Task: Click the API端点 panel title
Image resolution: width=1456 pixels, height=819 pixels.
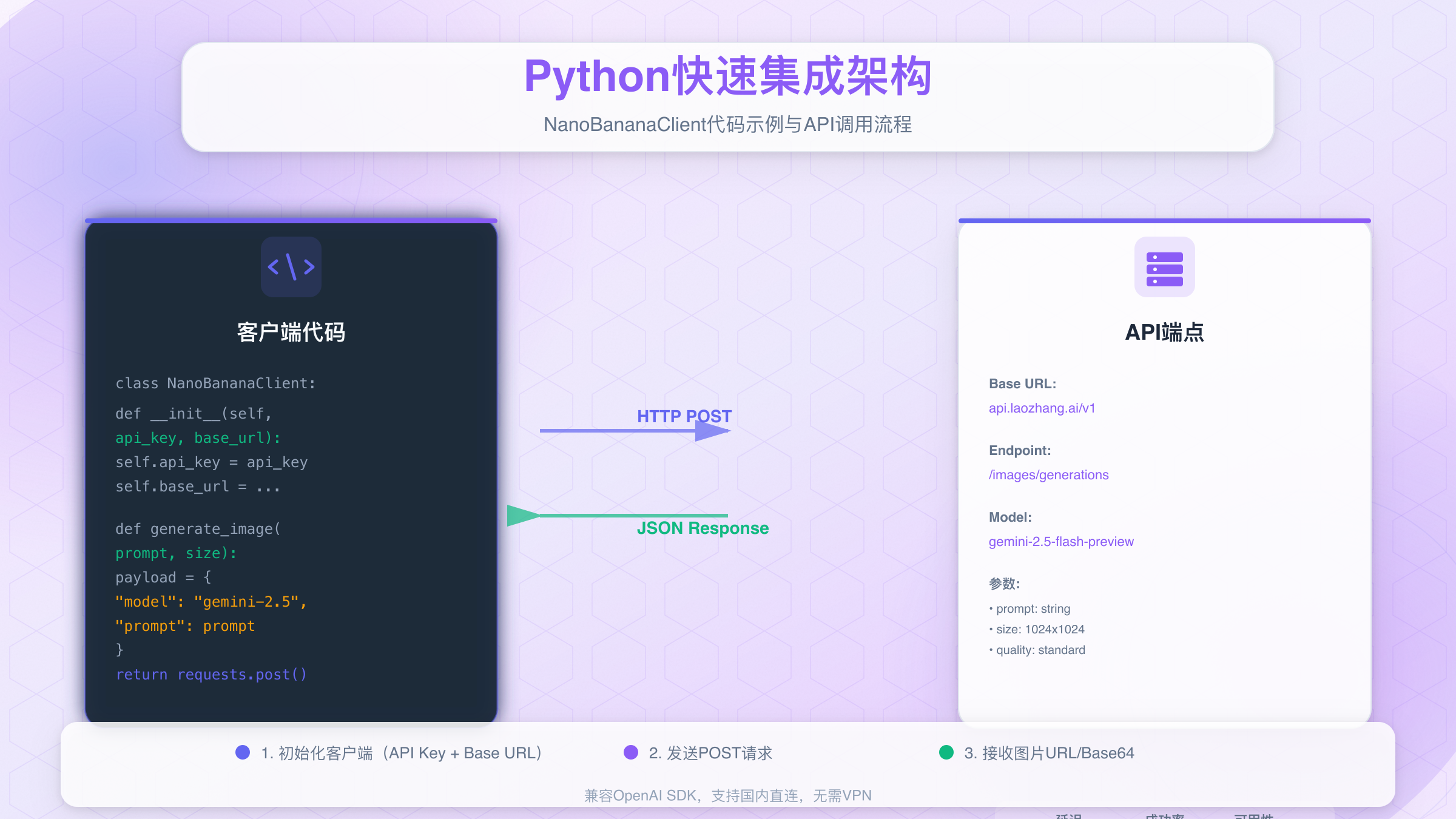Action: 1164,332
